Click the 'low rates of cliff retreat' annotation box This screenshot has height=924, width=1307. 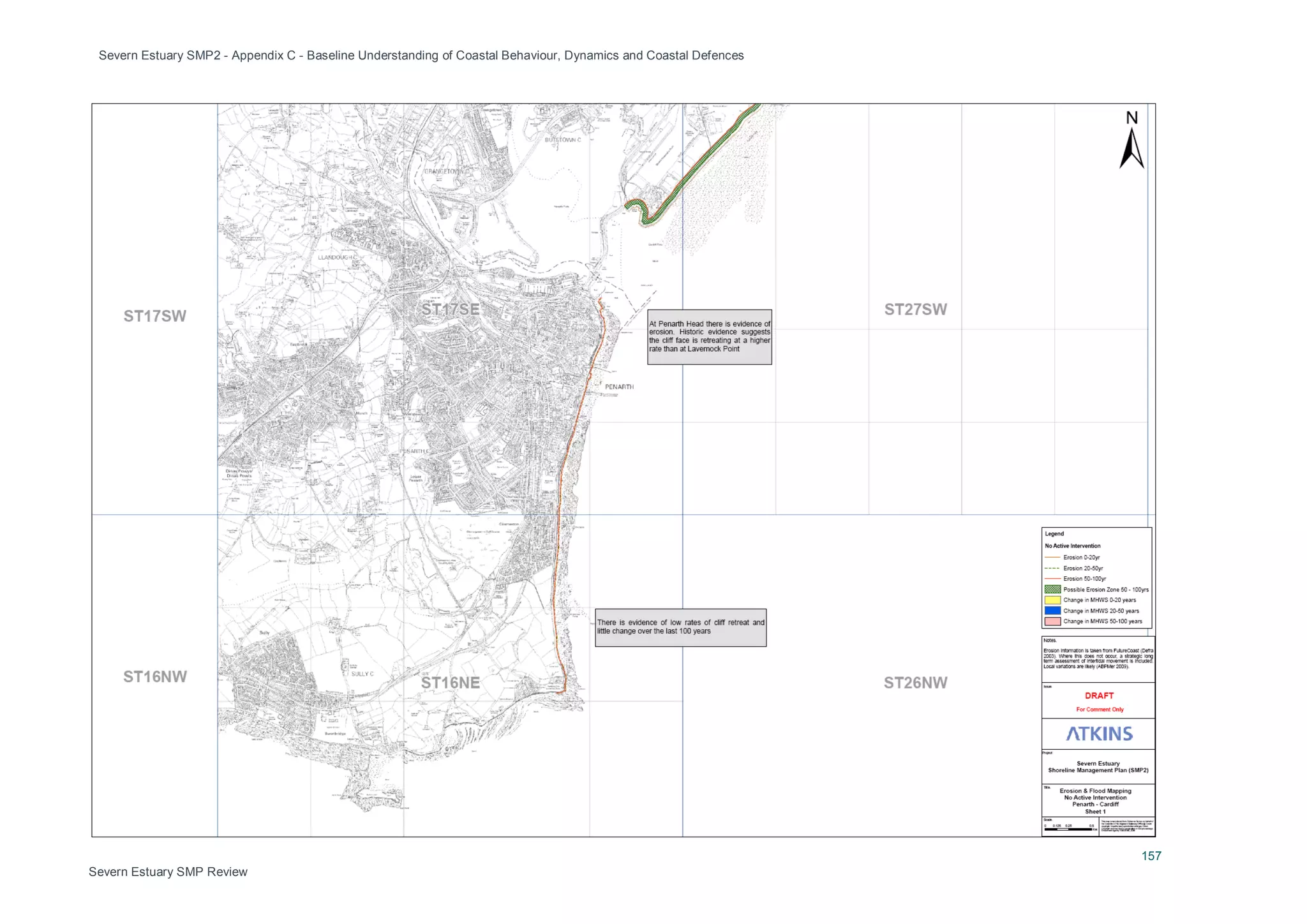point(681,628)
